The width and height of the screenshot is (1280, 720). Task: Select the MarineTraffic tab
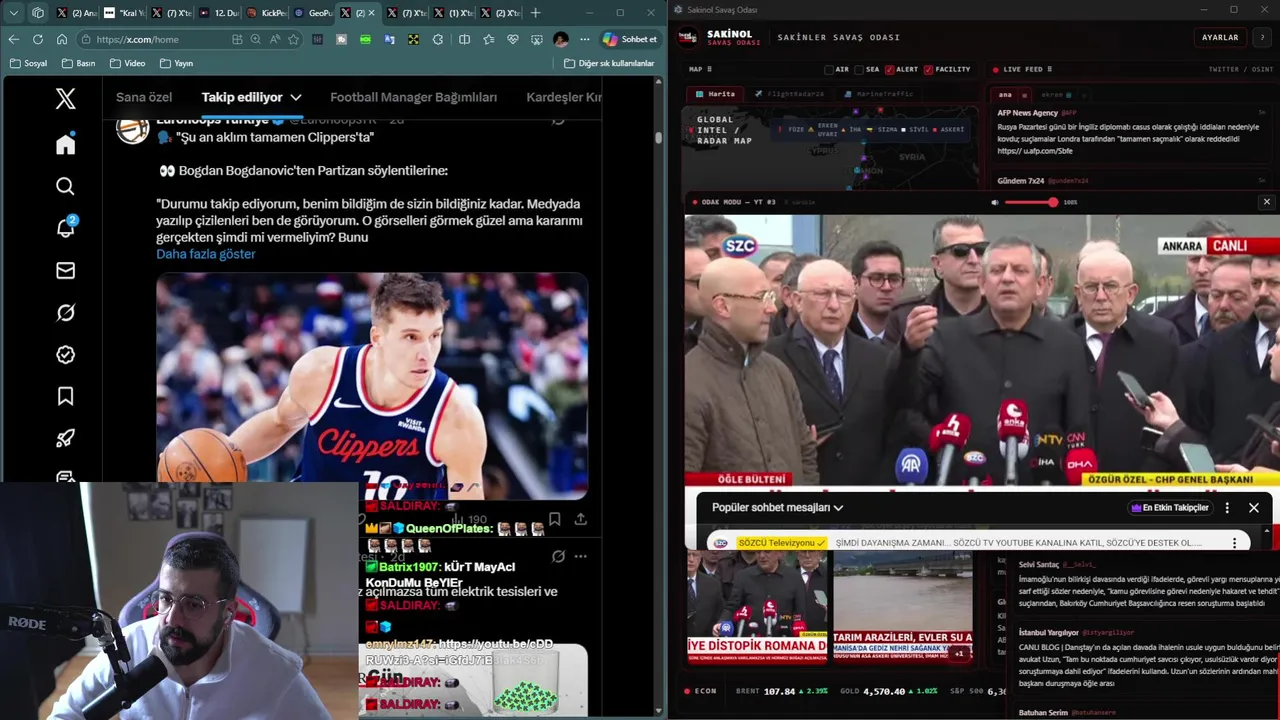tap(879, 94)
